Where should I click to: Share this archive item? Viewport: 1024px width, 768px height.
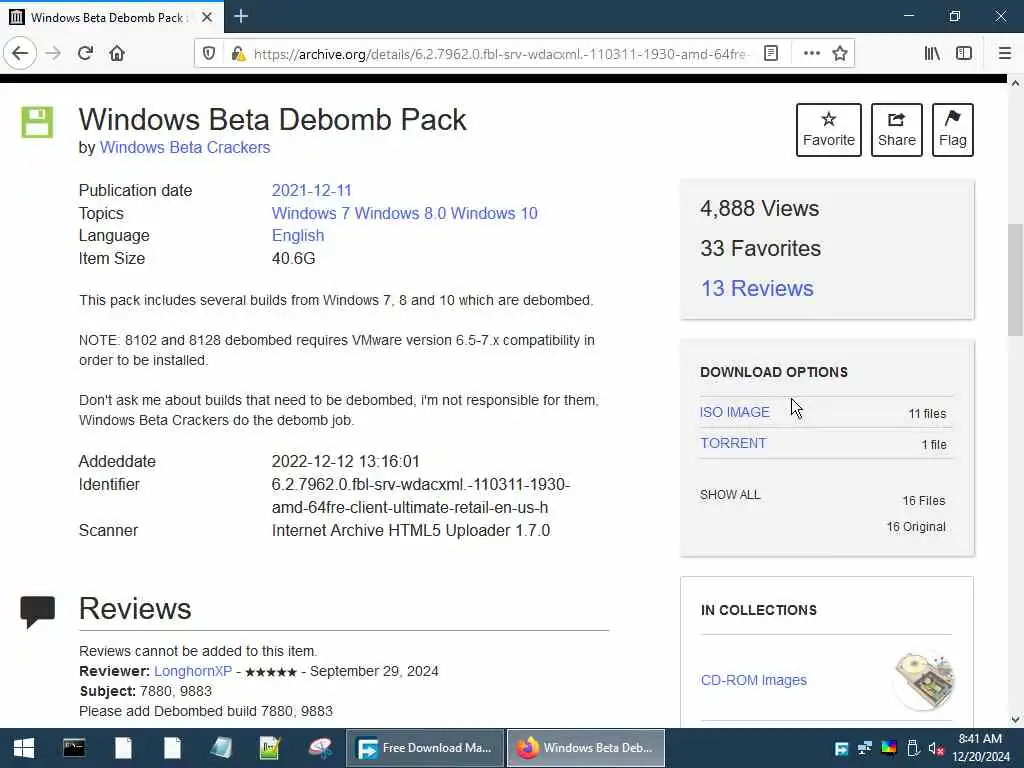click(897, 129)
